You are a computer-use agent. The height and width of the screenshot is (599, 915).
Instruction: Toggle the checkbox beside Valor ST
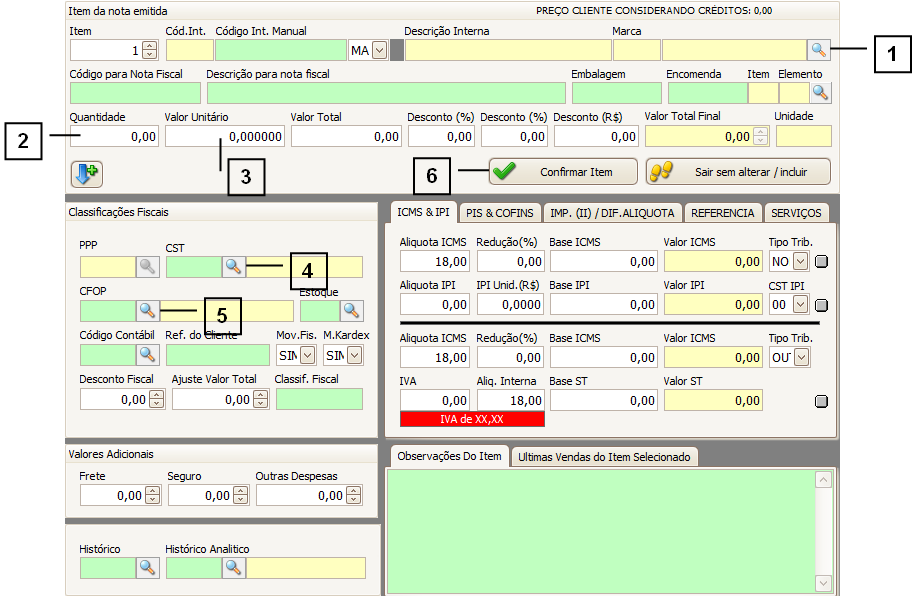tap(822, 401)
